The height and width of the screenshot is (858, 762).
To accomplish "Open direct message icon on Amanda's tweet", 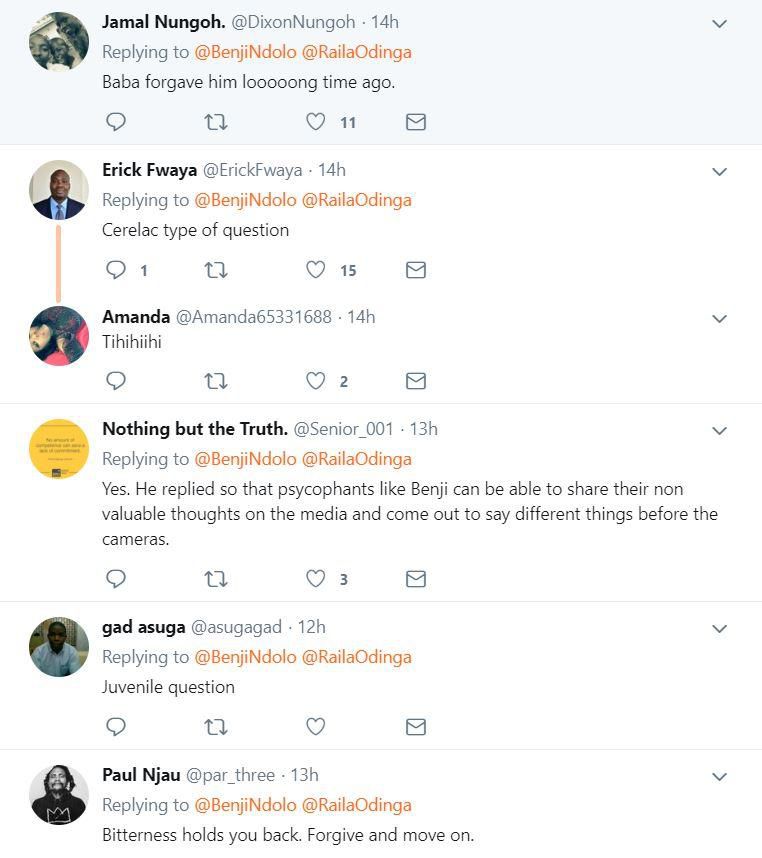I will (x=415, y=380).
